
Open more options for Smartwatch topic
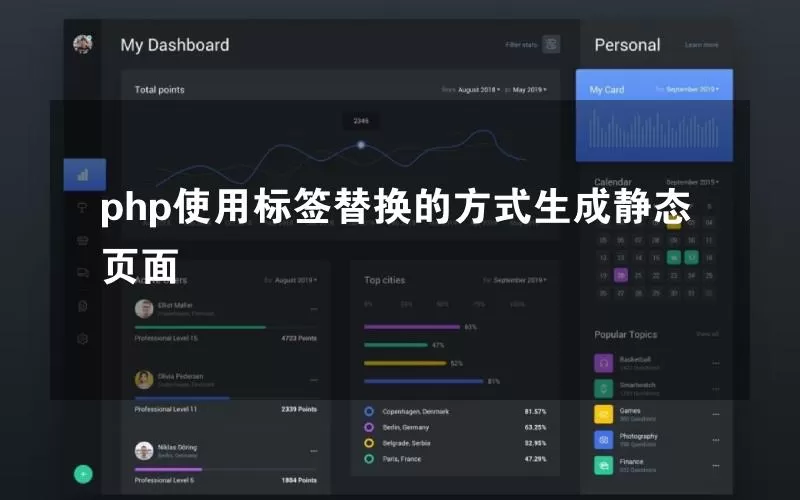[716, 389]
